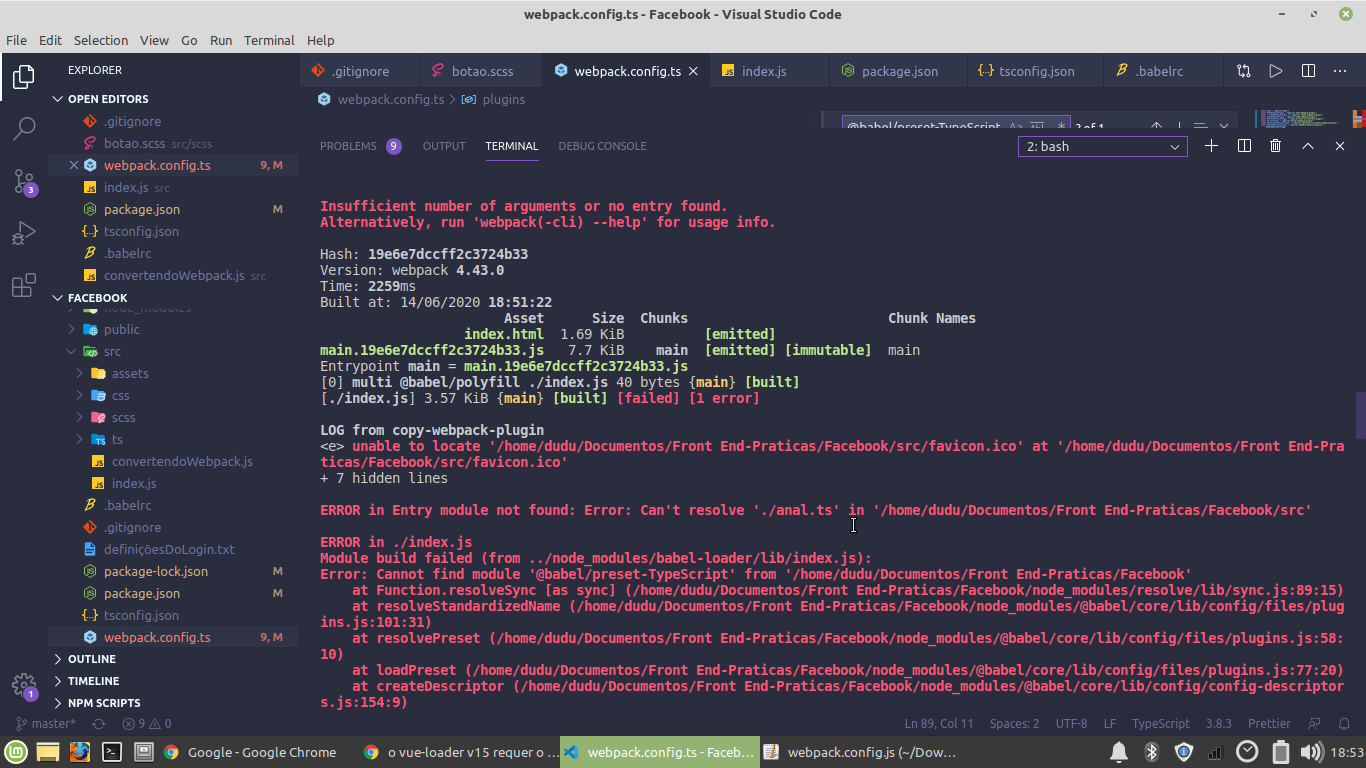Launch Firefox from the taskbar

(80, 752)
